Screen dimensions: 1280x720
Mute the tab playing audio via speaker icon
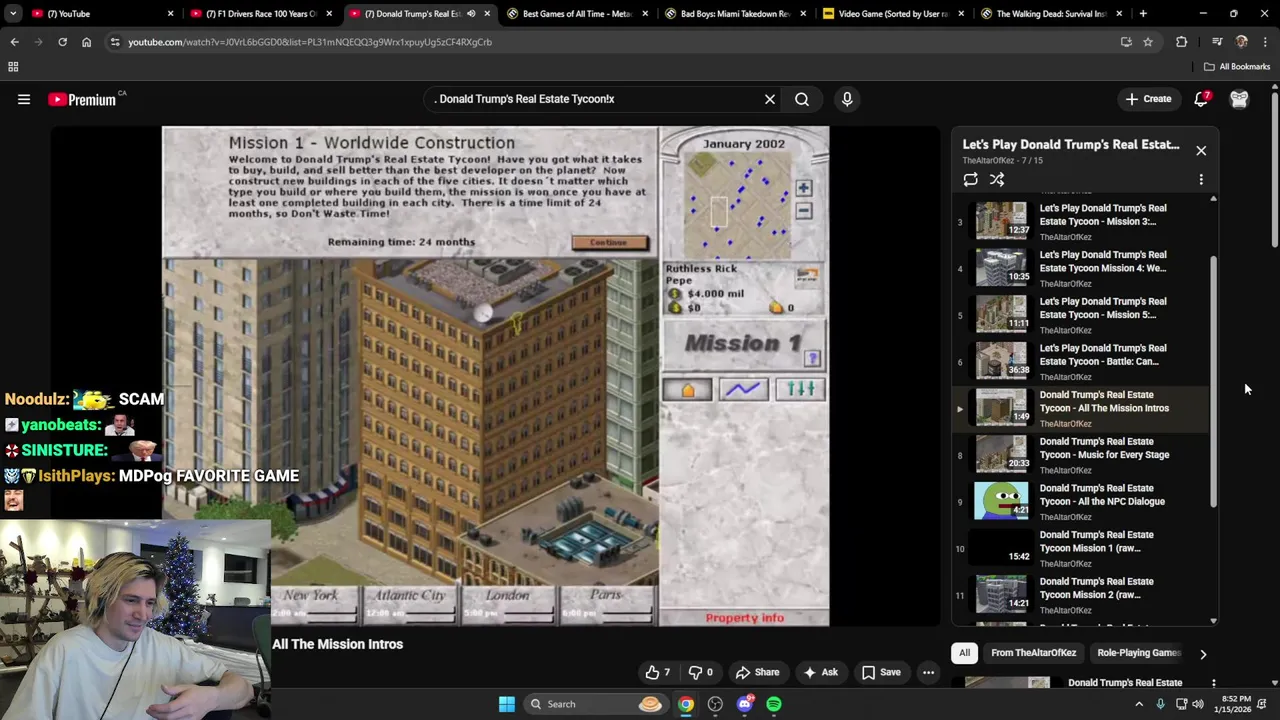[x=471, y=14]
